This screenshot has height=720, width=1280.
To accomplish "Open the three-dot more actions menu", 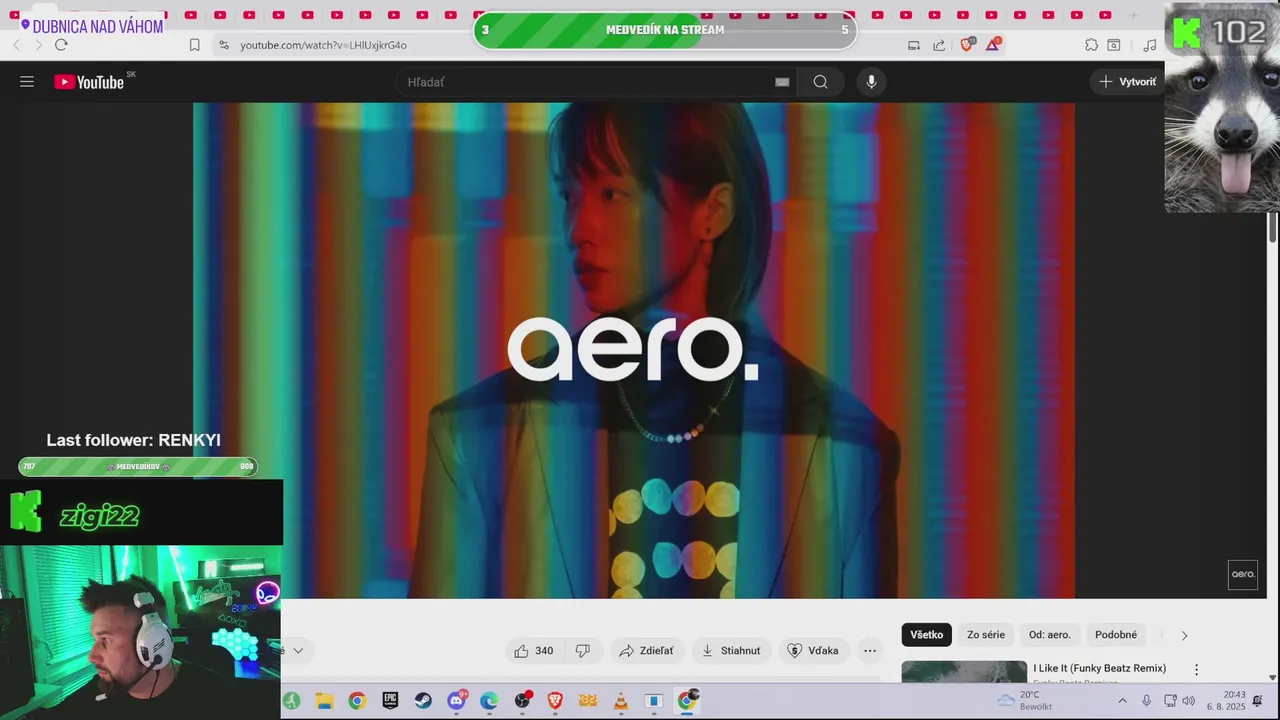I will [x=870, y=651].
